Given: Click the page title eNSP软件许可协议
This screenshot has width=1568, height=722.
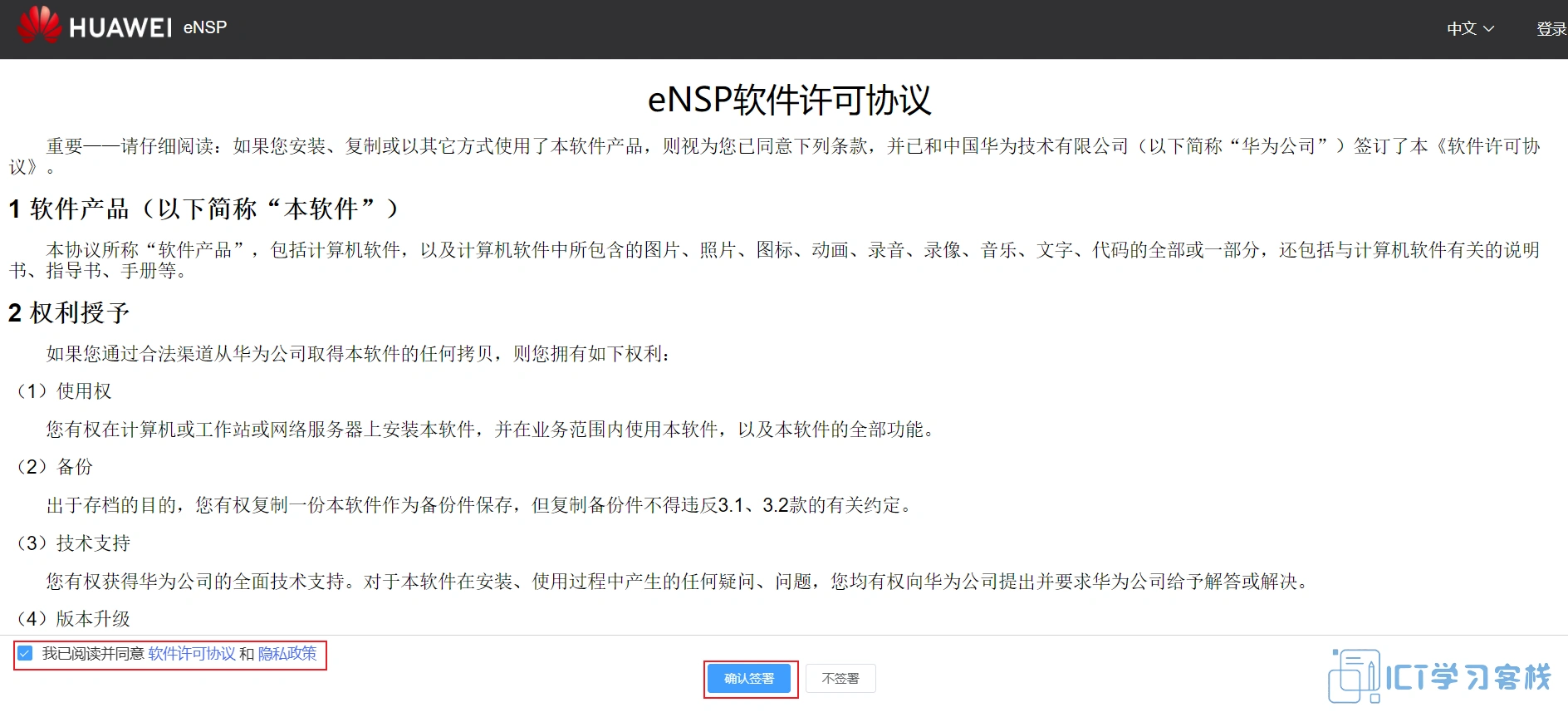Looking at the screenshot, I should 789,101.
